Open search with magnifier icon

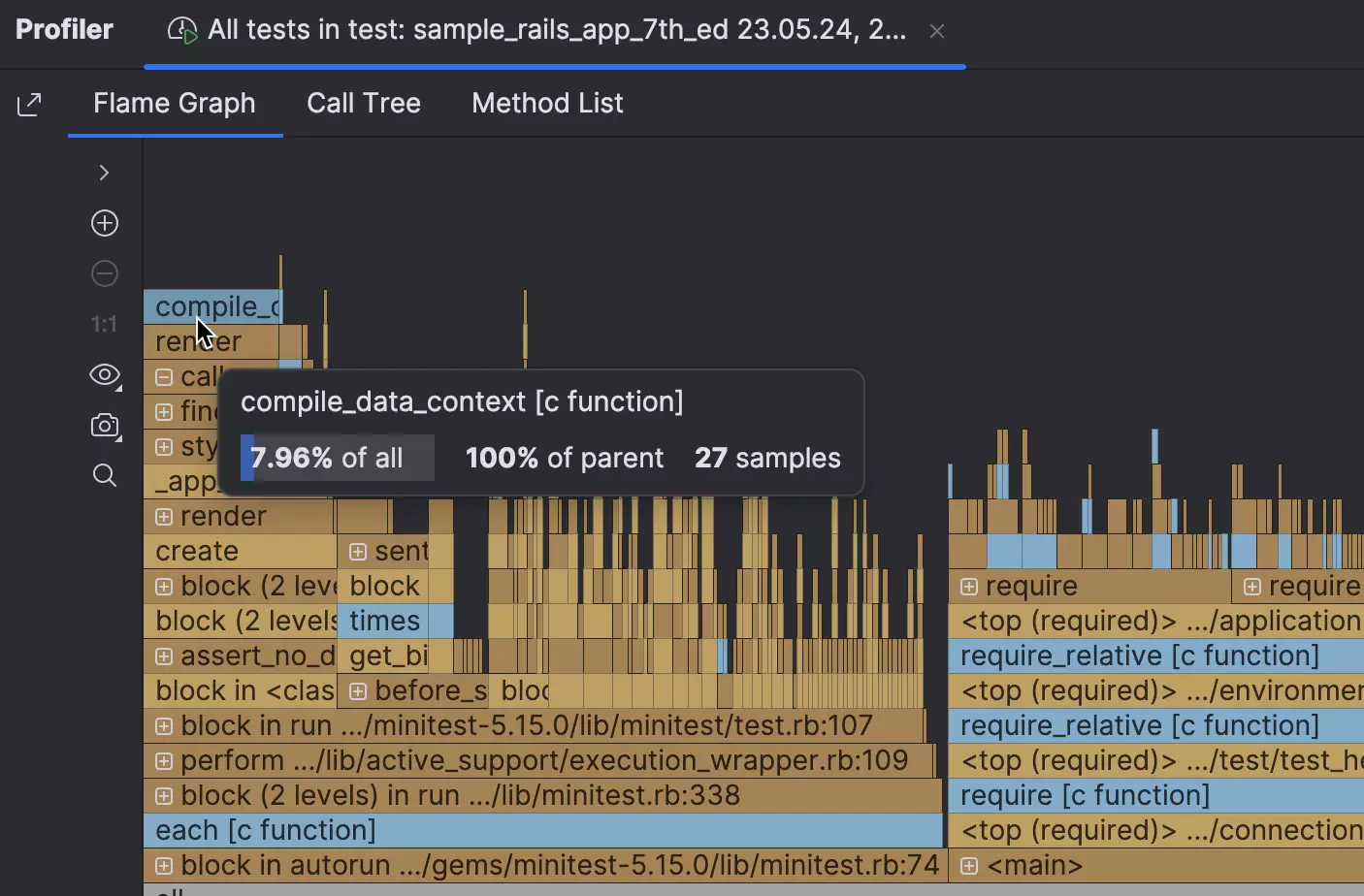coord(105,475)
